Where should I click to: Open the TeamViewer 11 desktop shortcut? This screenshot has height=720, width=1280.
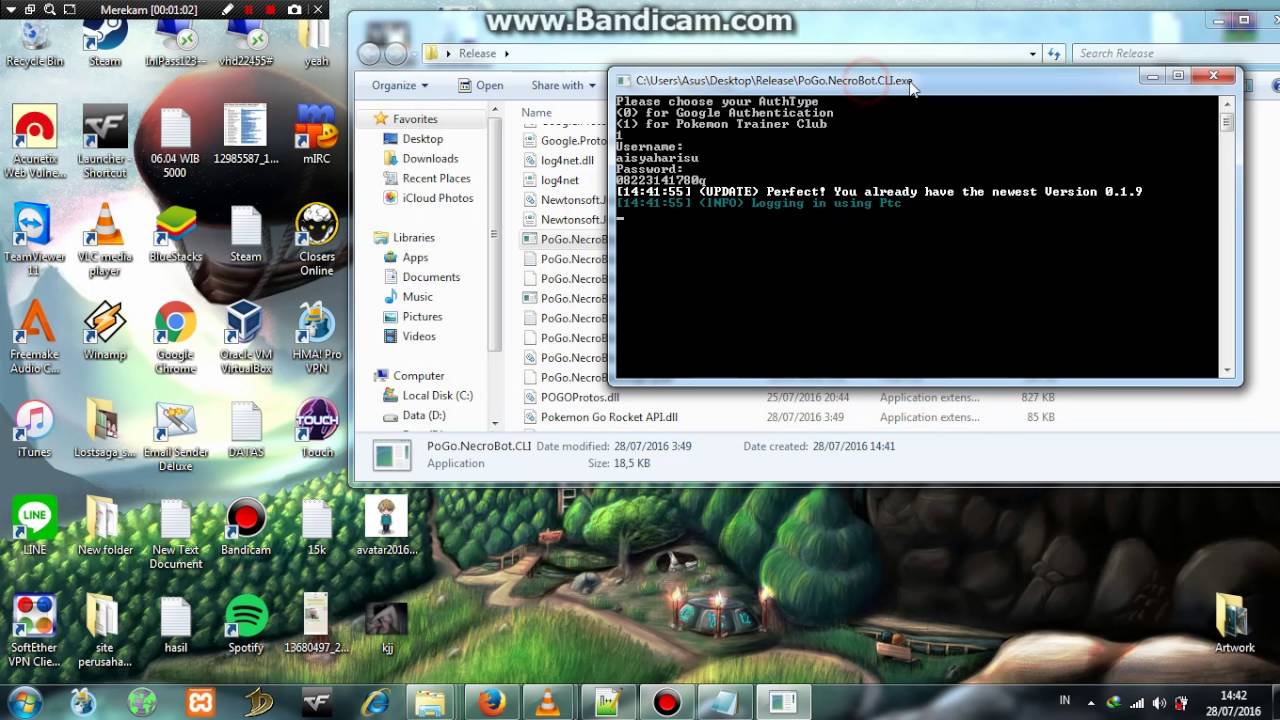pos(34,240)
